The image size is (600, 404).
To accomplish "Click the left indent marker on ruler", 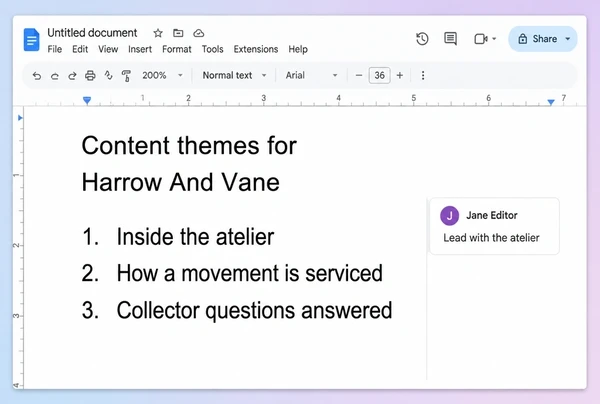I will 87,100.
